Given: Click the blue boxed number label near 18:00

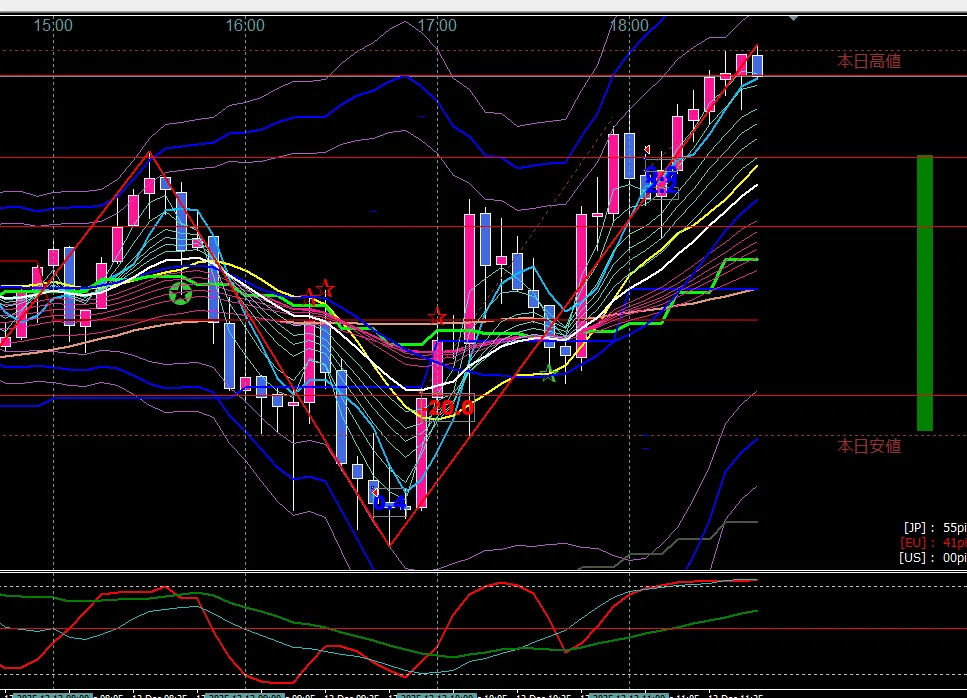Looking at the screenshot, I should pyautogui.click(x=661, y=182).
